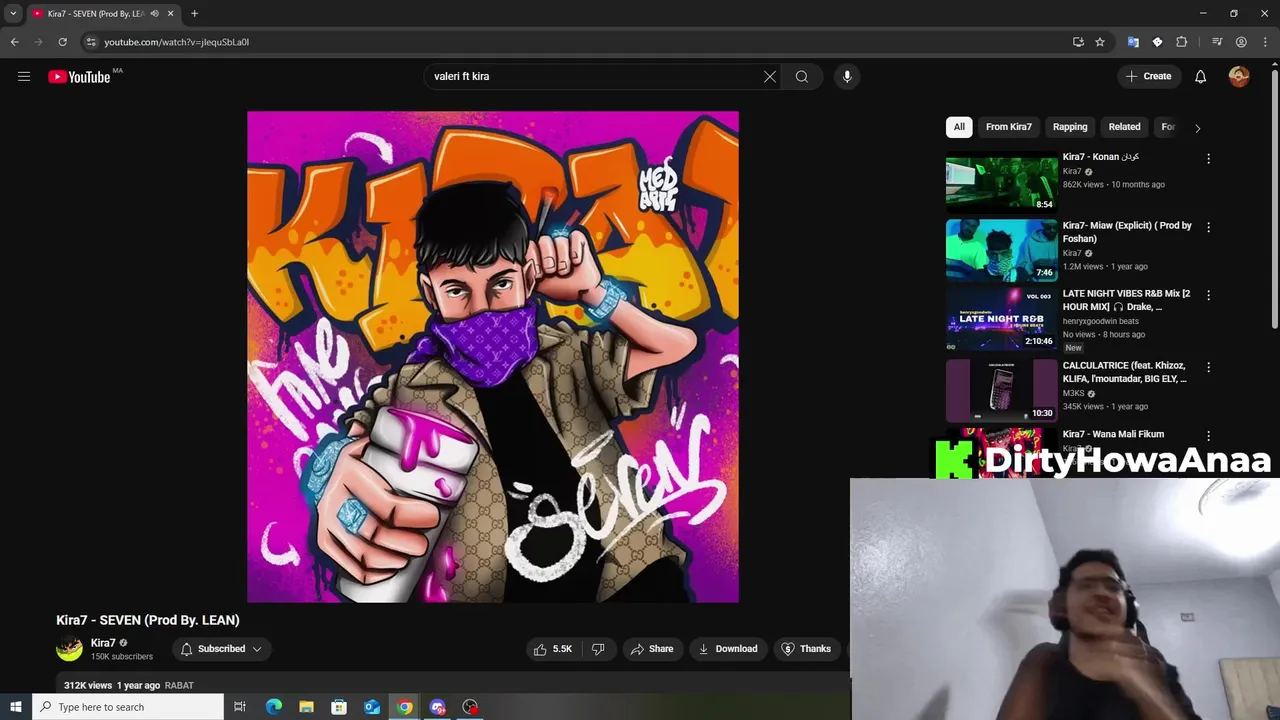Image resolution: width=1280 pixels, height=720 pixels.
Task: Close the Kira7 SEVEN tab
Action: pos(170,13)
